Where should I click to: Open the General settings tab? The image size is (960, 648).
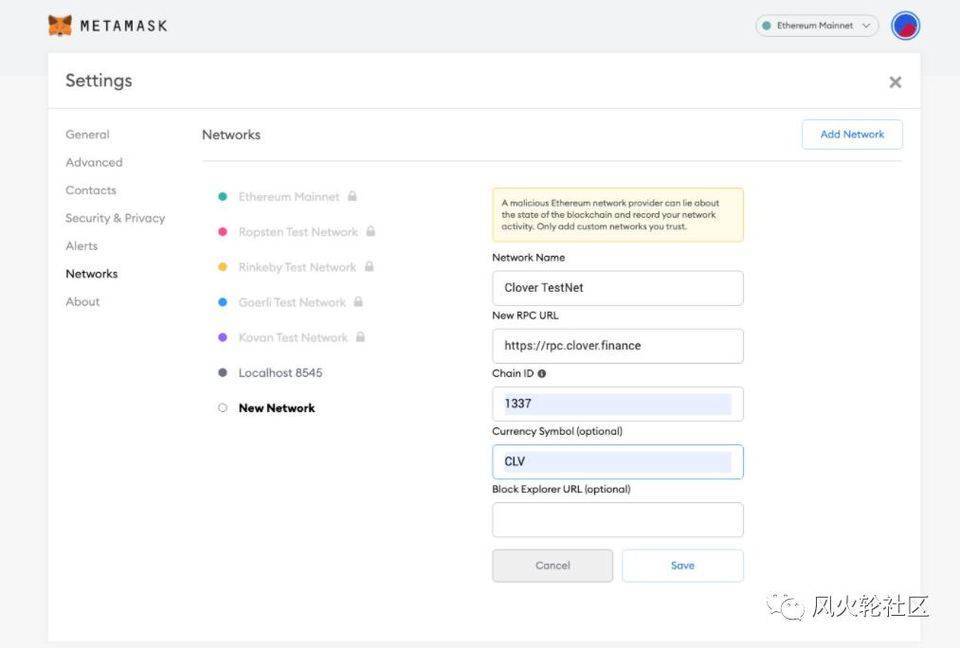tap(88, 134)
